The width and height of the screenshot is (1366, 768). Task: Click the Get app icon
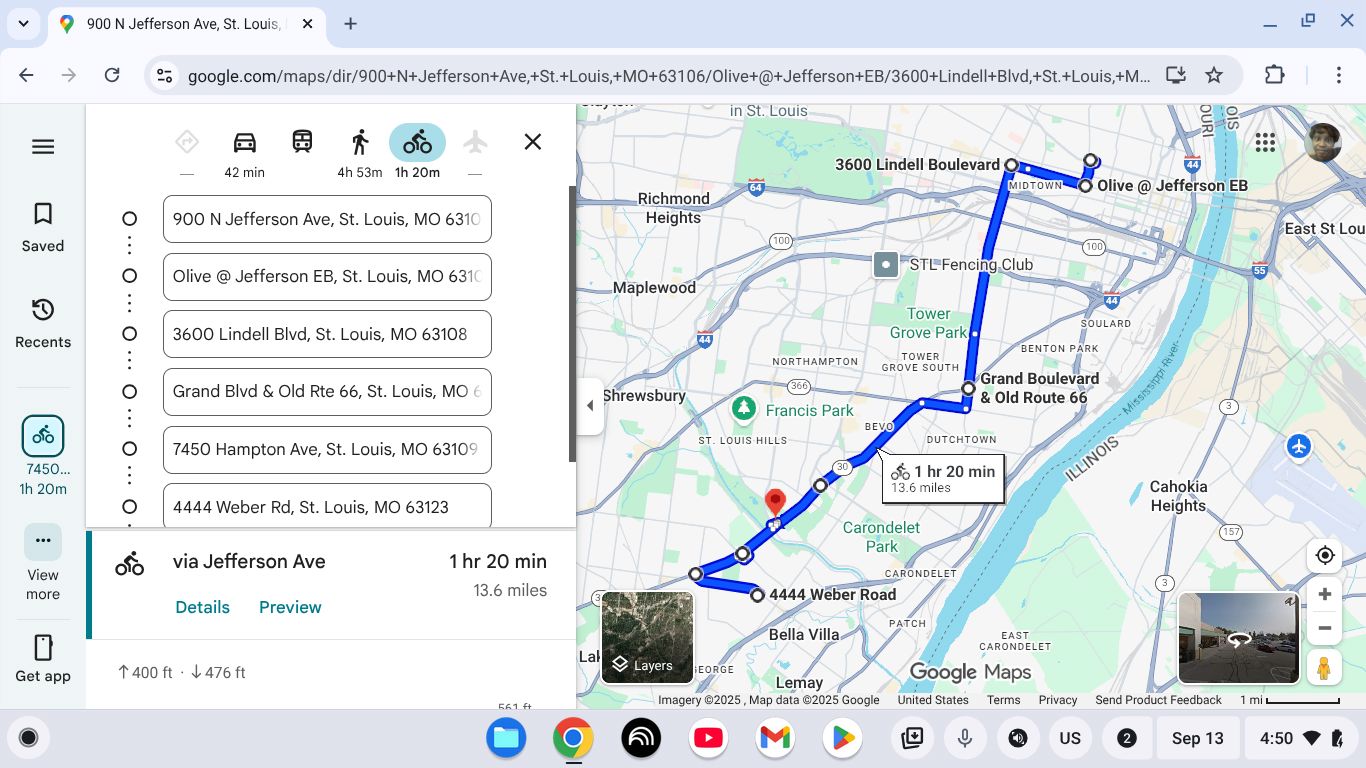(43, 648)
